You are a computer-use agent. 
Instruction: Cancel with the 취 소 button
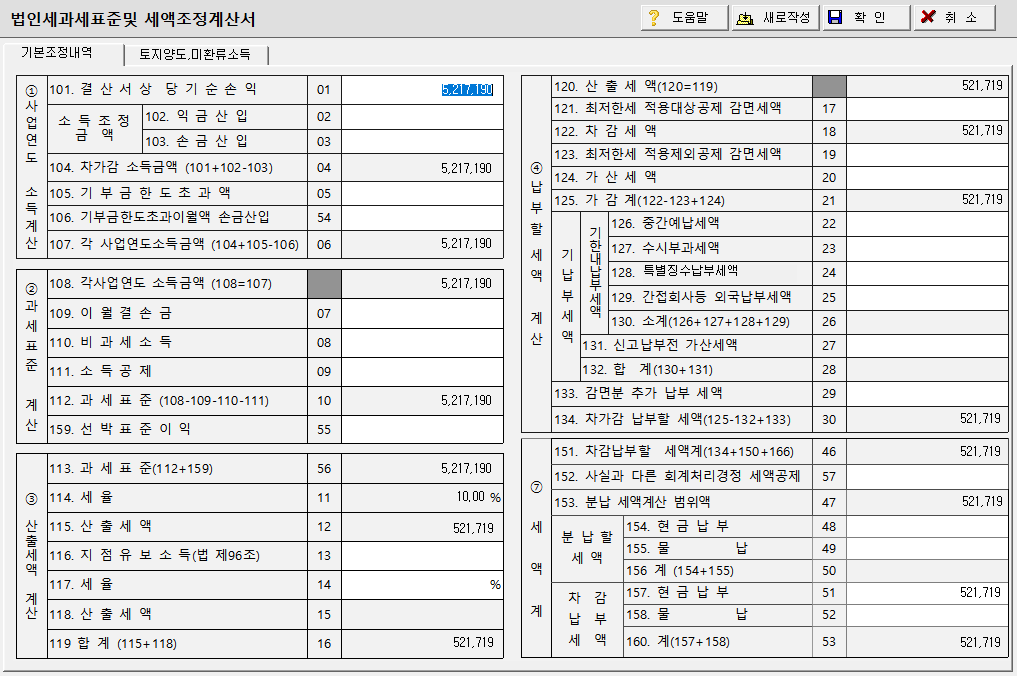click(955, 18)
